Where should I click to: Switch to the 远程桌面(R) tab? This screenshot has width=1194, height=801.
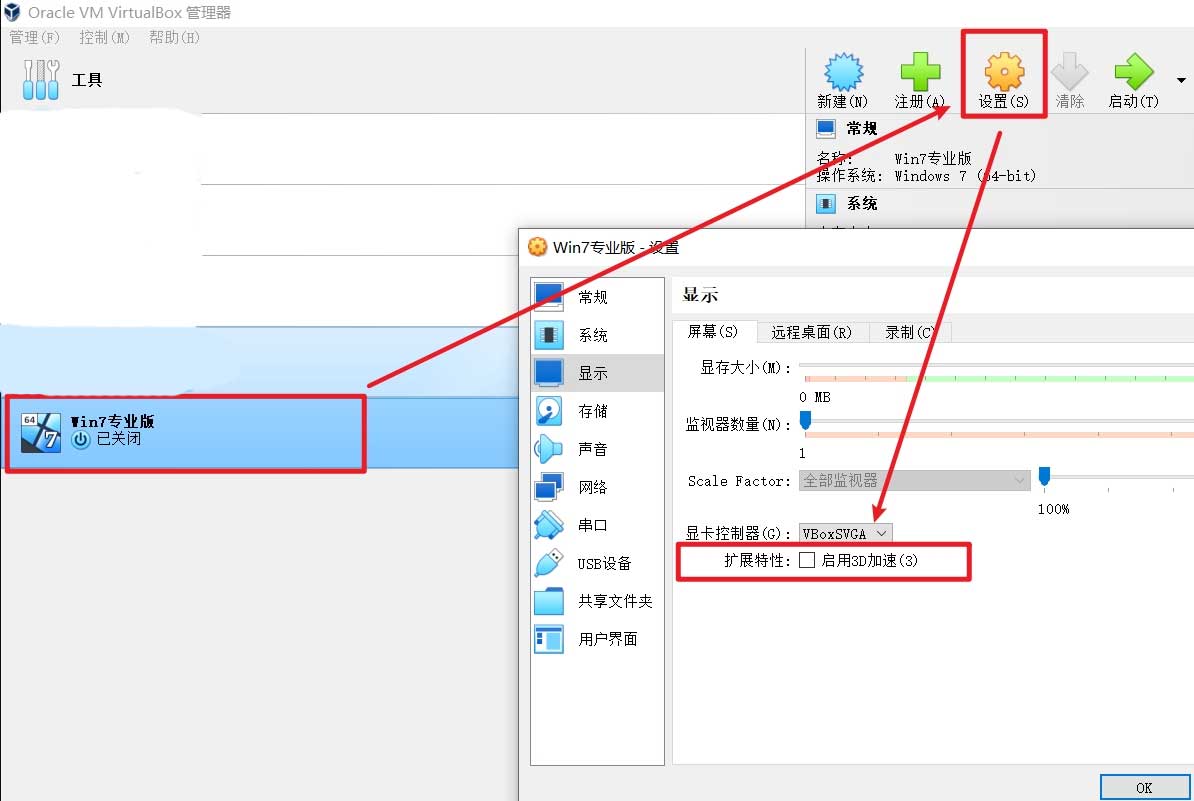[812, 332]
